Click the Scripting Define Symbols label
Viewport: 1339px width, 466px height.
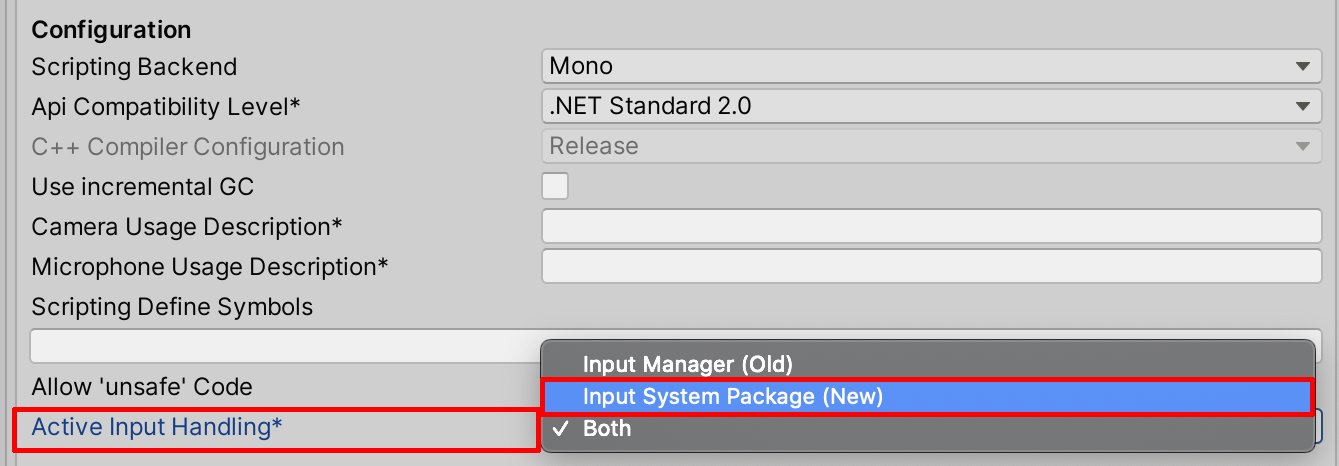coord(172,306)
